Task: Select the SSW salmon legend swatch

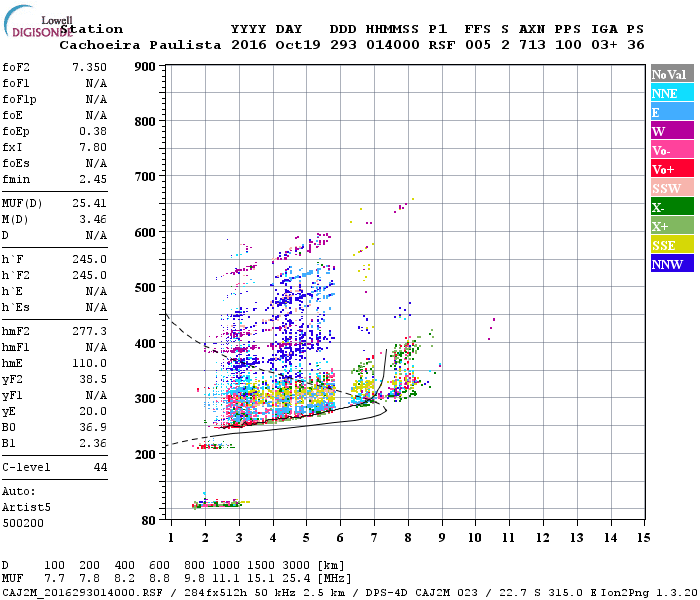Action: point(672,188)
